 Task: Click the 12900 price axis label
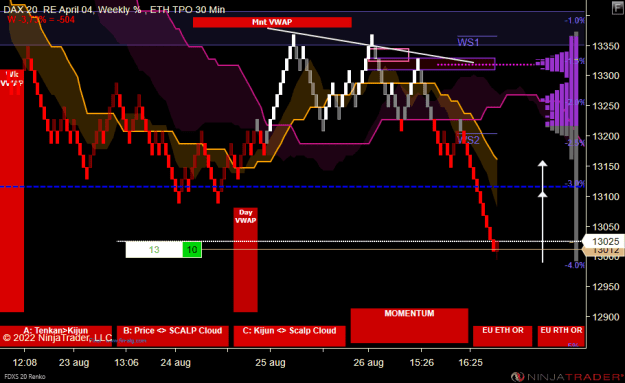[x=605, y=317]
